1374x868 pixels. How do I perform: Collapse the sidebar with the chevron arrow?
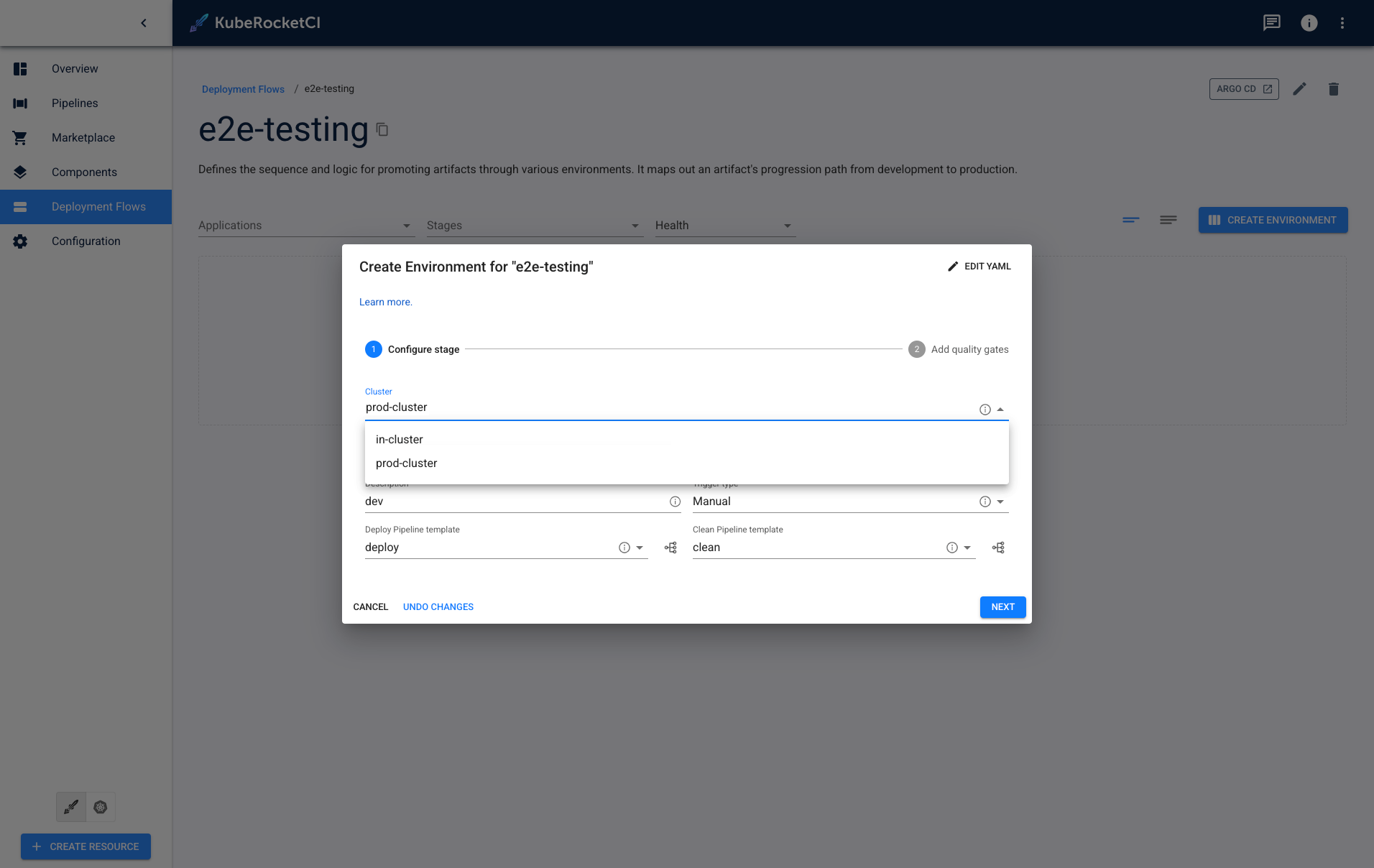point(144,23)
